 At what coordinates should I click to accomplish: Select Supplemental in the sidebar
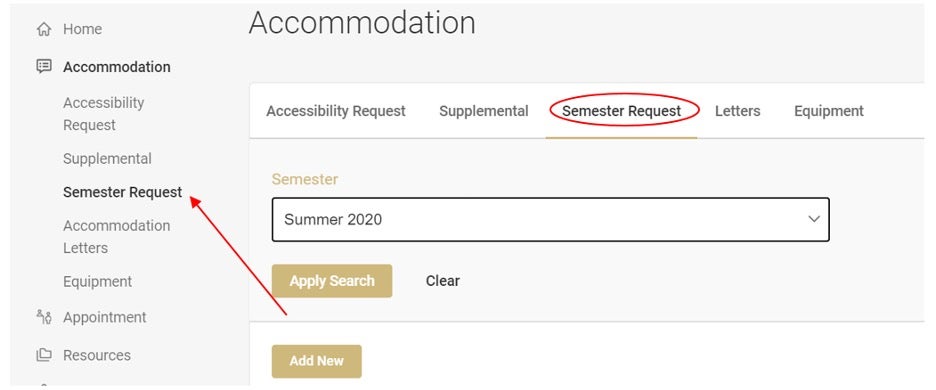107,159
